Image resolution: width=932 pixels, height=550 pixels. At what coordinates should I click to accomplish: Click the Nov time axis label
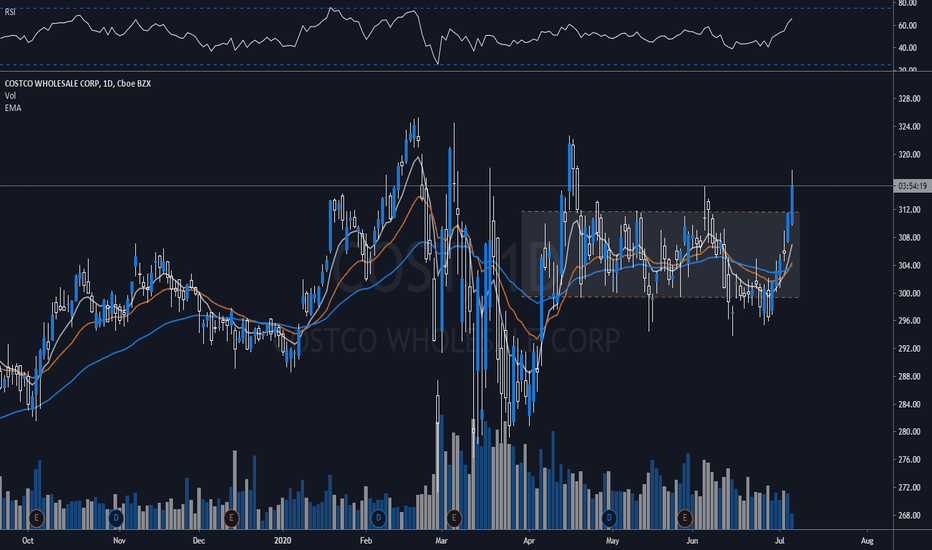(x=119, y=541)
